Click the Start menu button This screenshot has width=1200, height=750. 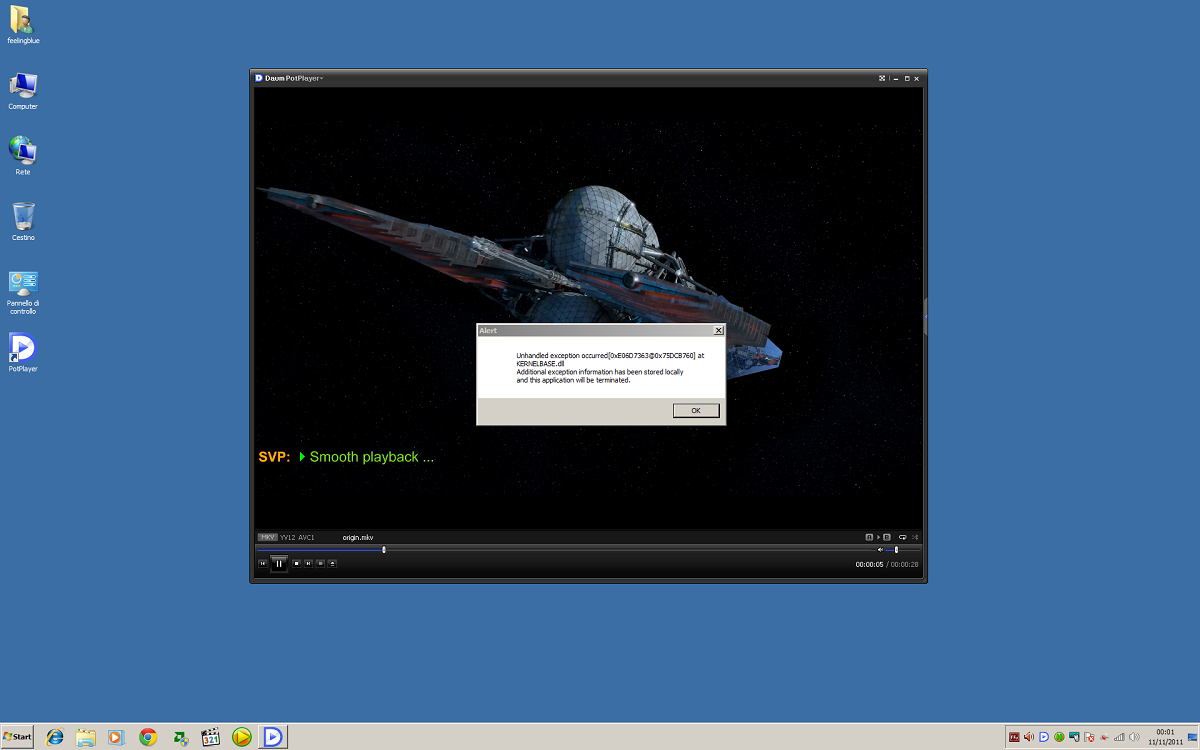tap(17, 737)
